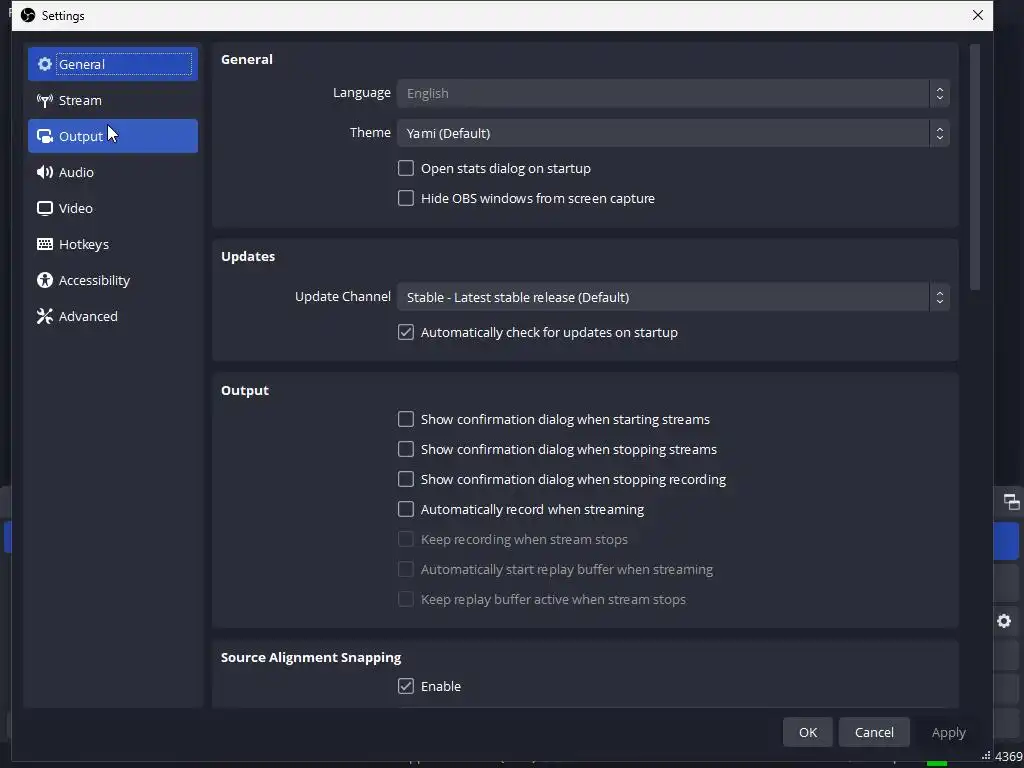Click the Cancel button
1024x768 pixels.
click(x=873, y=732)
